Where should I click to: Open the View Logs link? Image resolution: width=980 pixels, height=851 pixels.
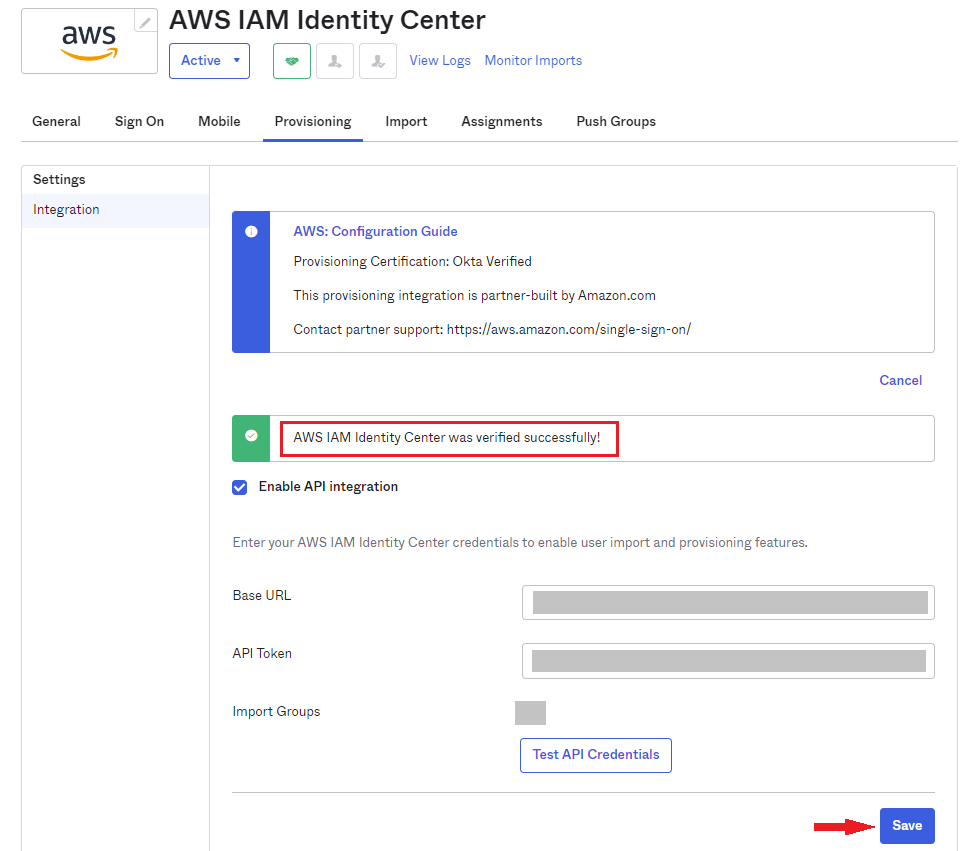[x=440, y=61]
